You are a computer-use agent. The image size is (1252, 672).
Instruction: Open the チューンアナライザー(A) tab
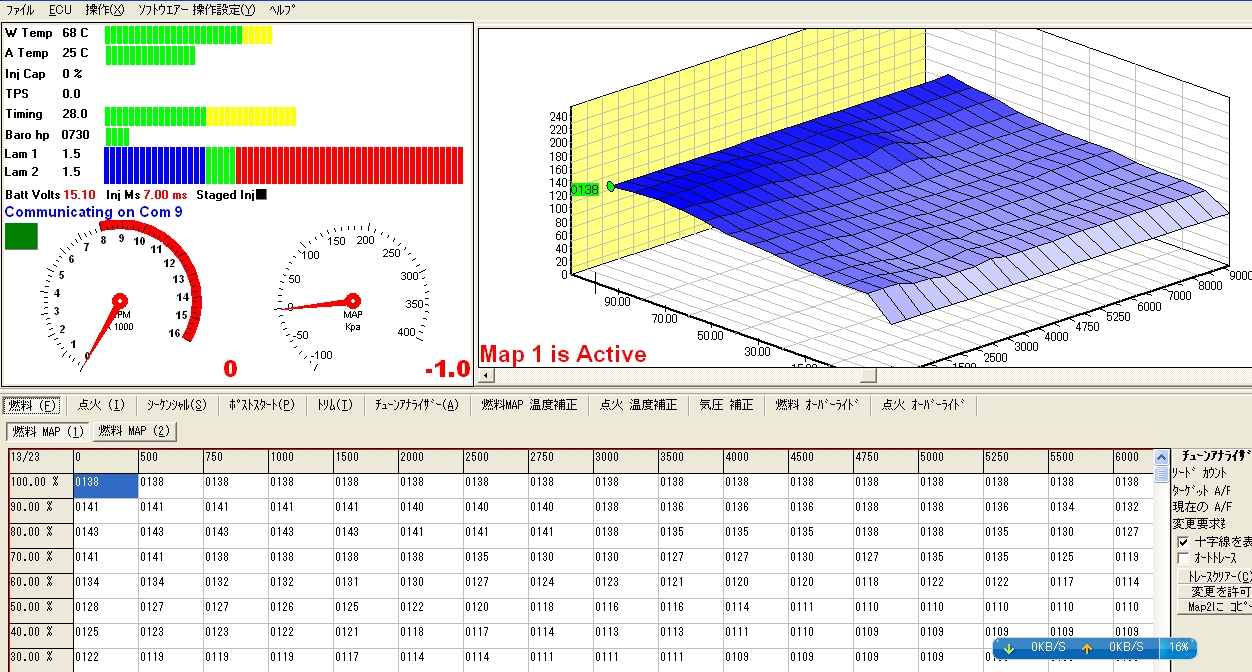[416, 405]
